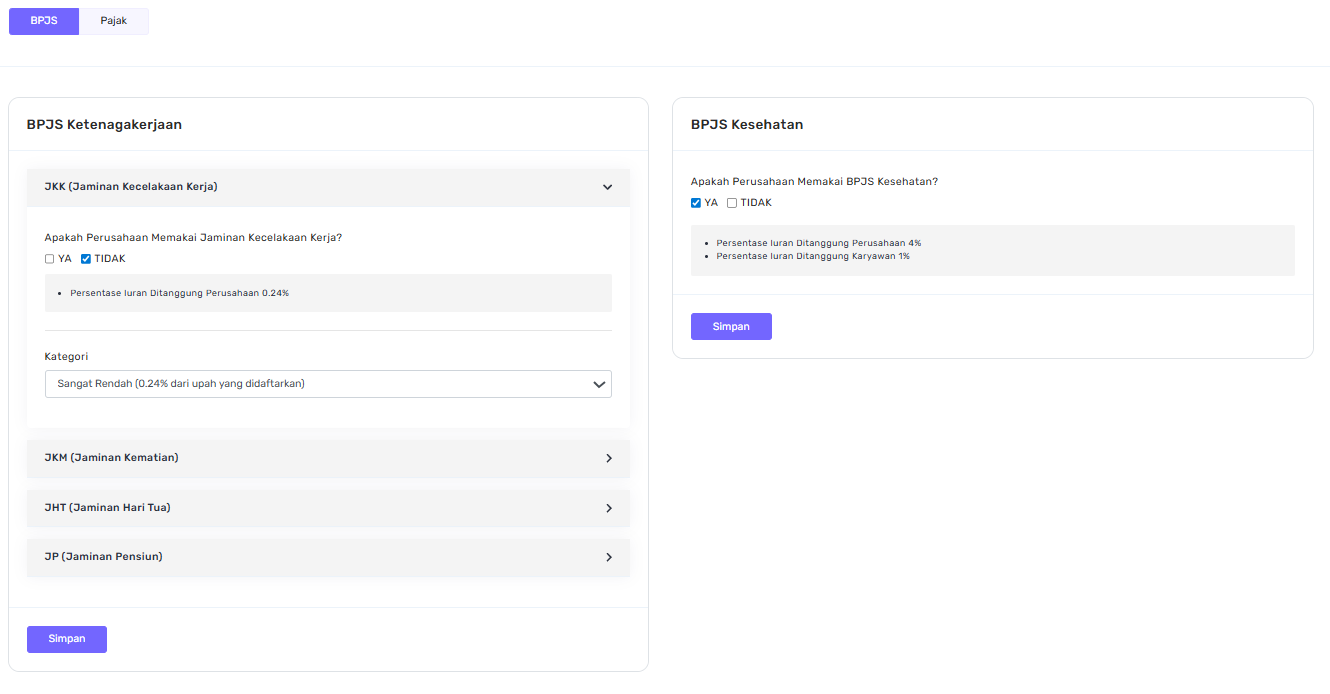
Task: Uncheck YA under BPJS Kesehatan
Action: (696, 202)
